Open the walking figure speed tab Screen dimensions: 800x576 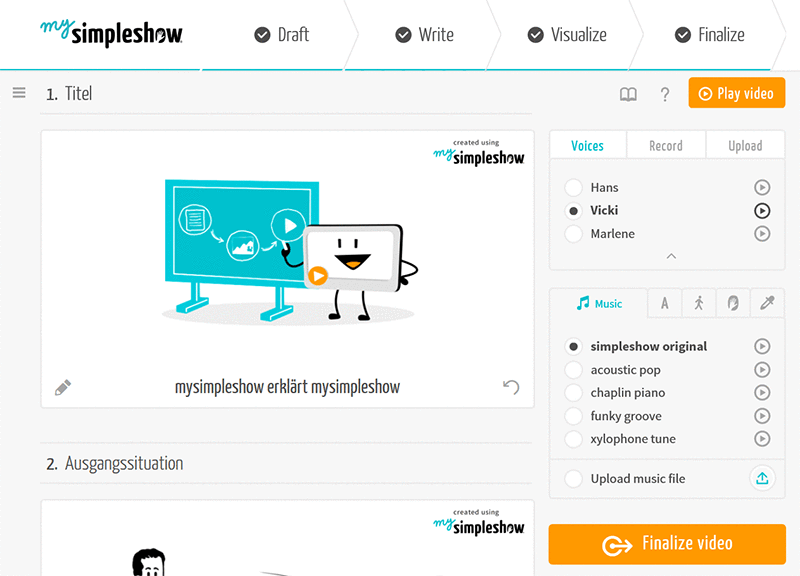[698, 304]
